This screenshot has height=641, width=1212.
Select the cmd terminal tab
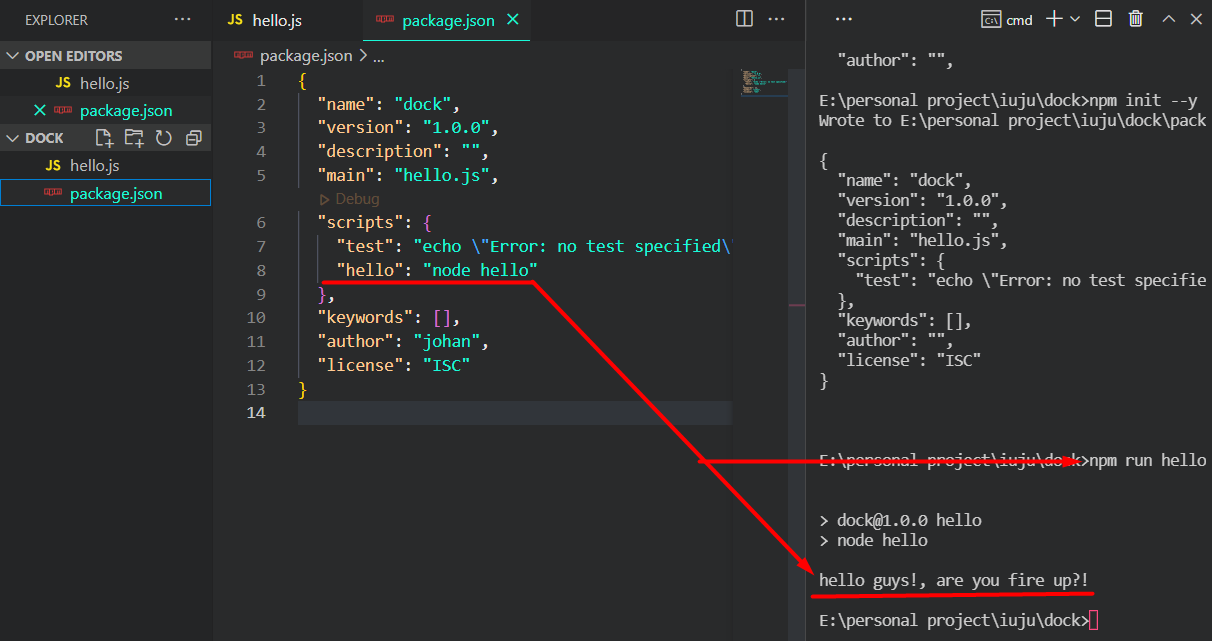(1007, 19)
